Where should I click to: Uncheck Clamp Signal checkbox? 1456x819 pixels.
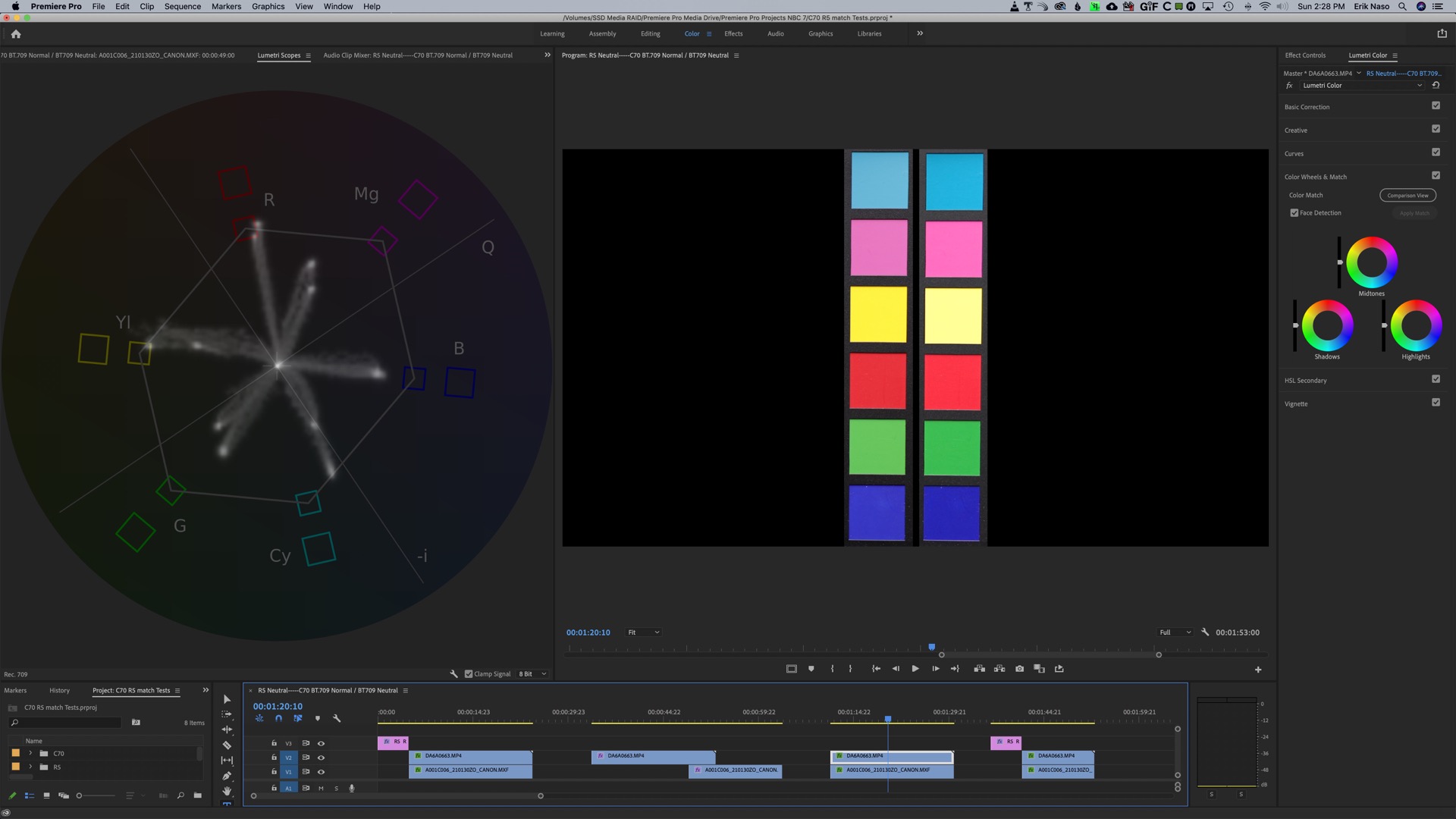[469, 673]
